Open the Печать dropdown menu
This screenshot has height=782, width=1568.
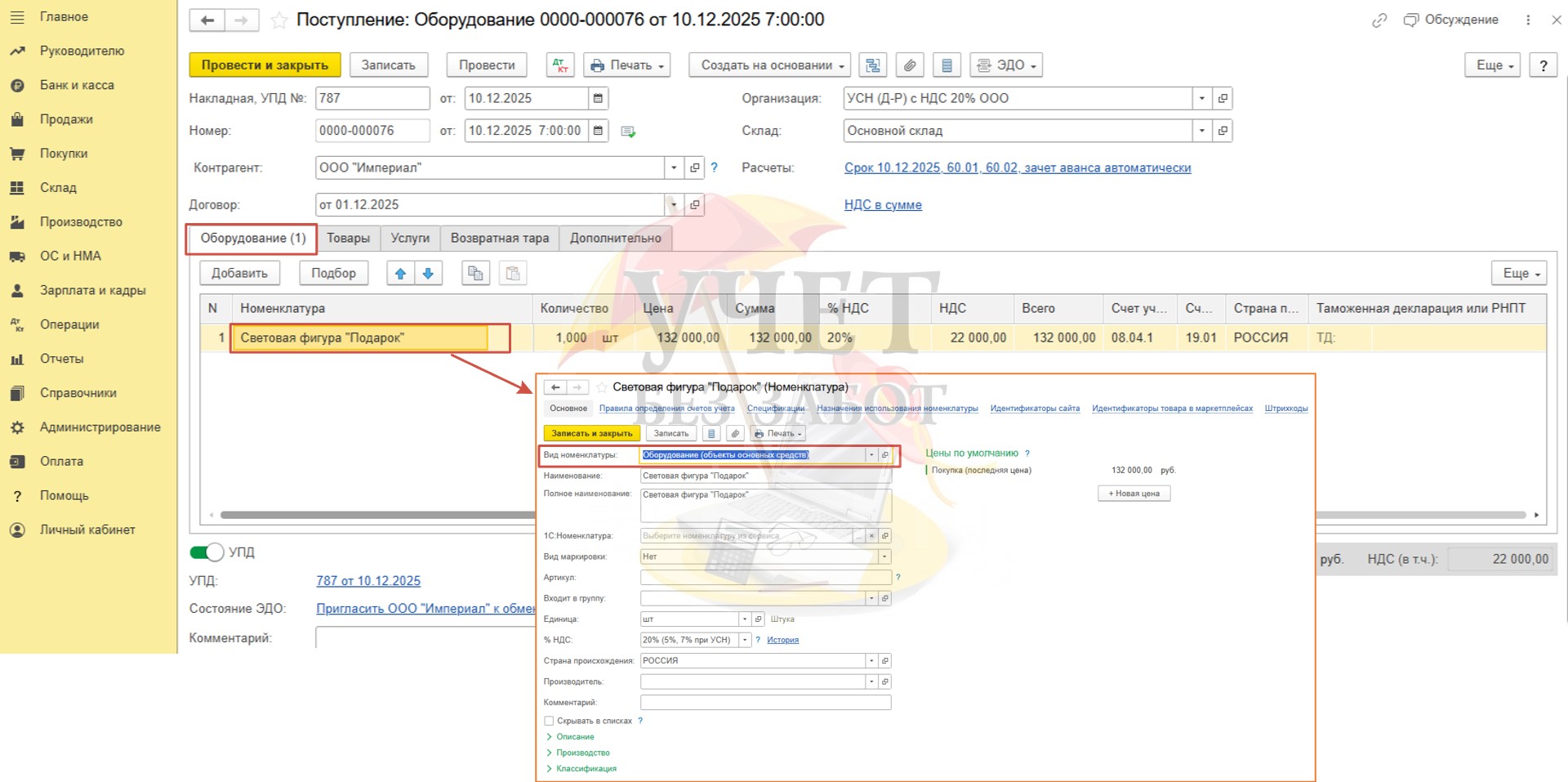[627, 65]
